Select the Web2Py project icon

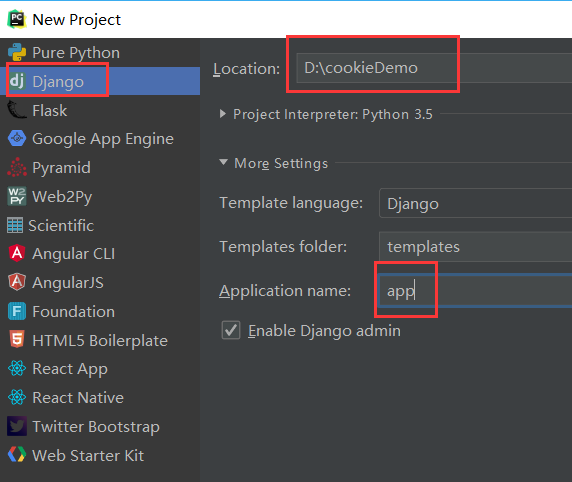17,196
